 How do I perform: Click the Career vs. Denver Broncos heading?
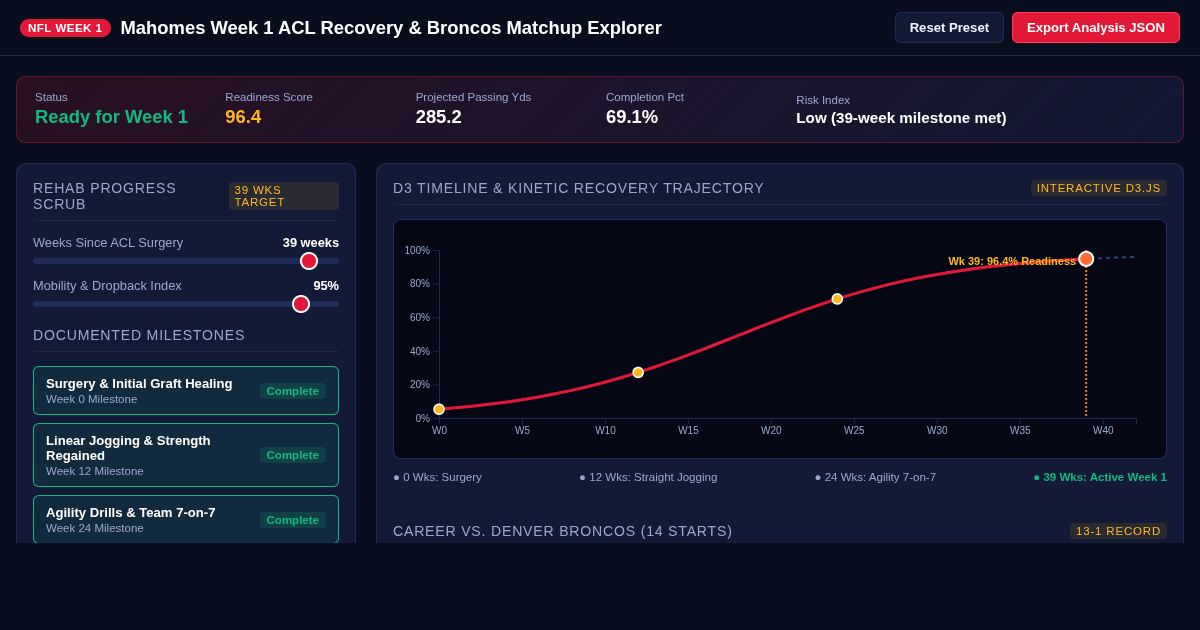563,531
